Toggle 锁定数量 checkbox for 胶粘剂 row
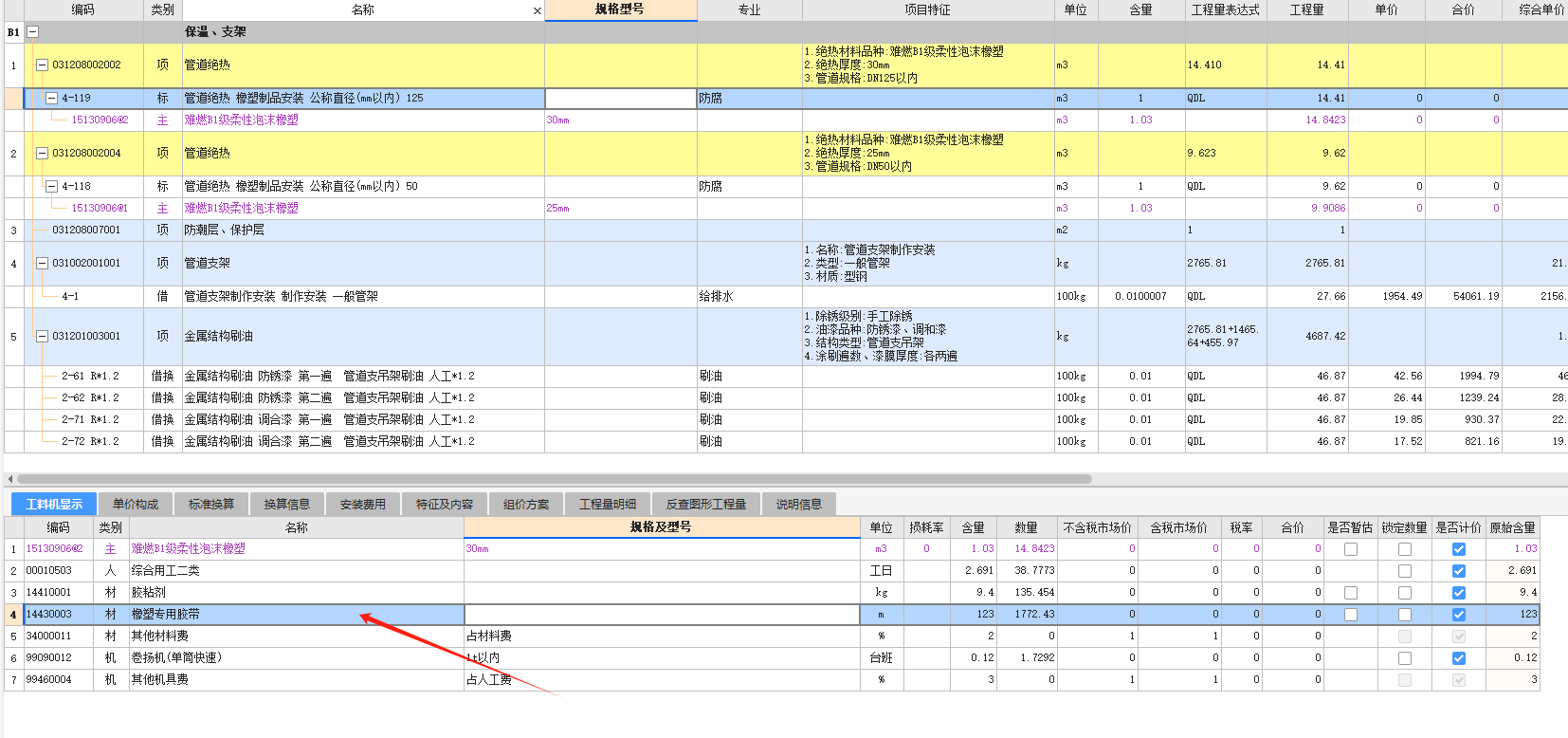Image resolution: width=1568 pixels, height=738 pixels. pos(1405,593)
